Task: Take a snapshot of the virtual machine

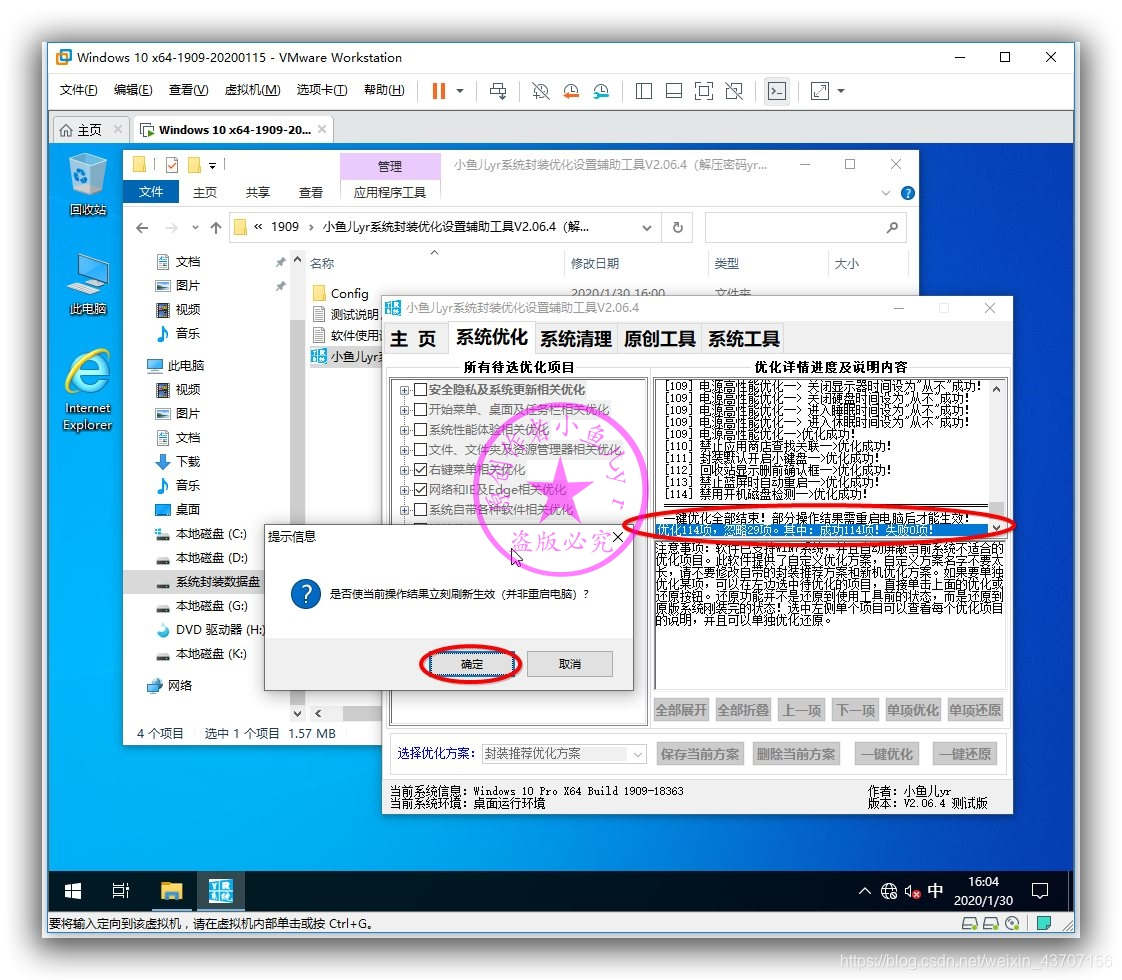Action: pyautogui.click(x=541, y=91)
